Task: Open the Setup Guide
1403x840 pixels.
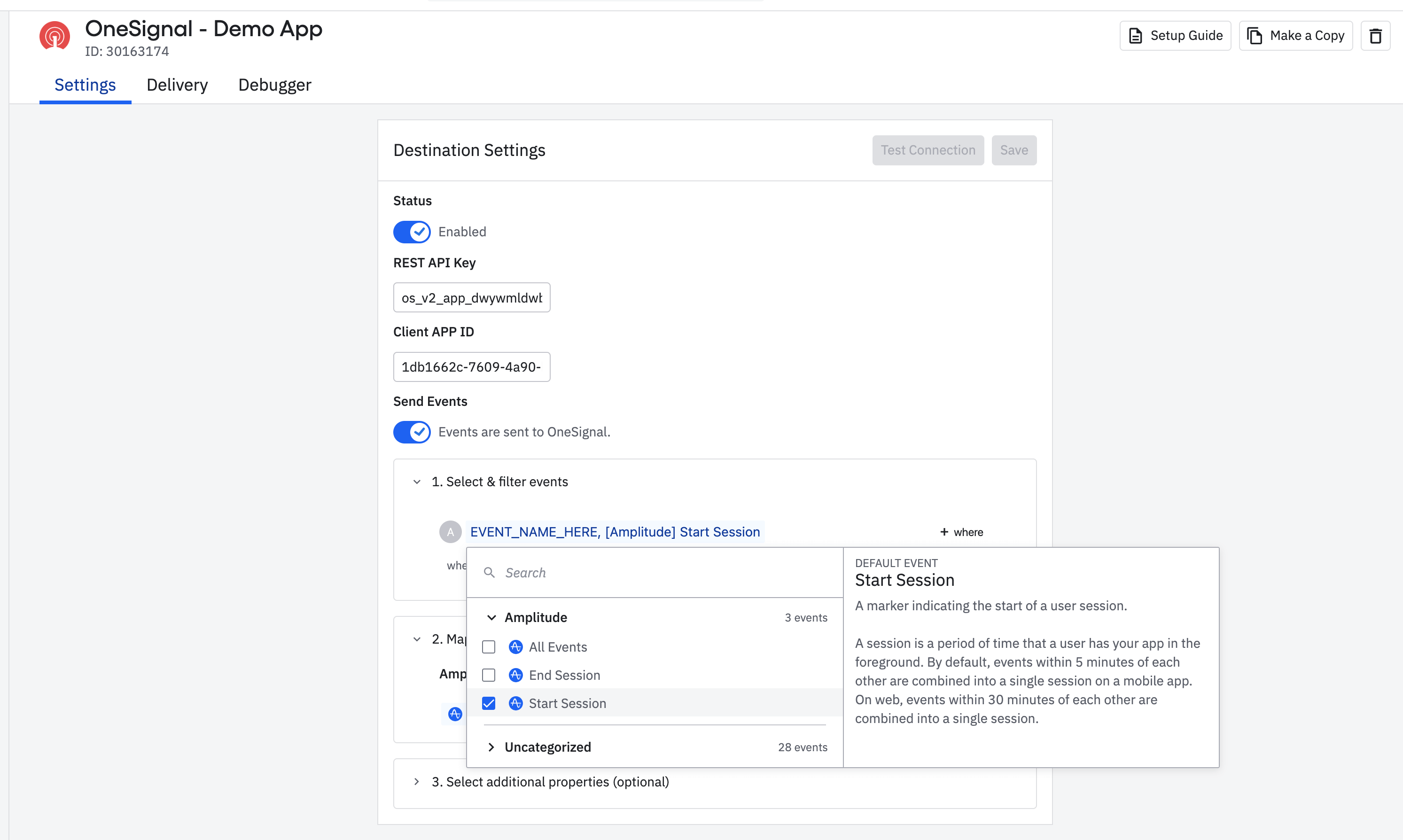Action: [x=1175, y=36]
